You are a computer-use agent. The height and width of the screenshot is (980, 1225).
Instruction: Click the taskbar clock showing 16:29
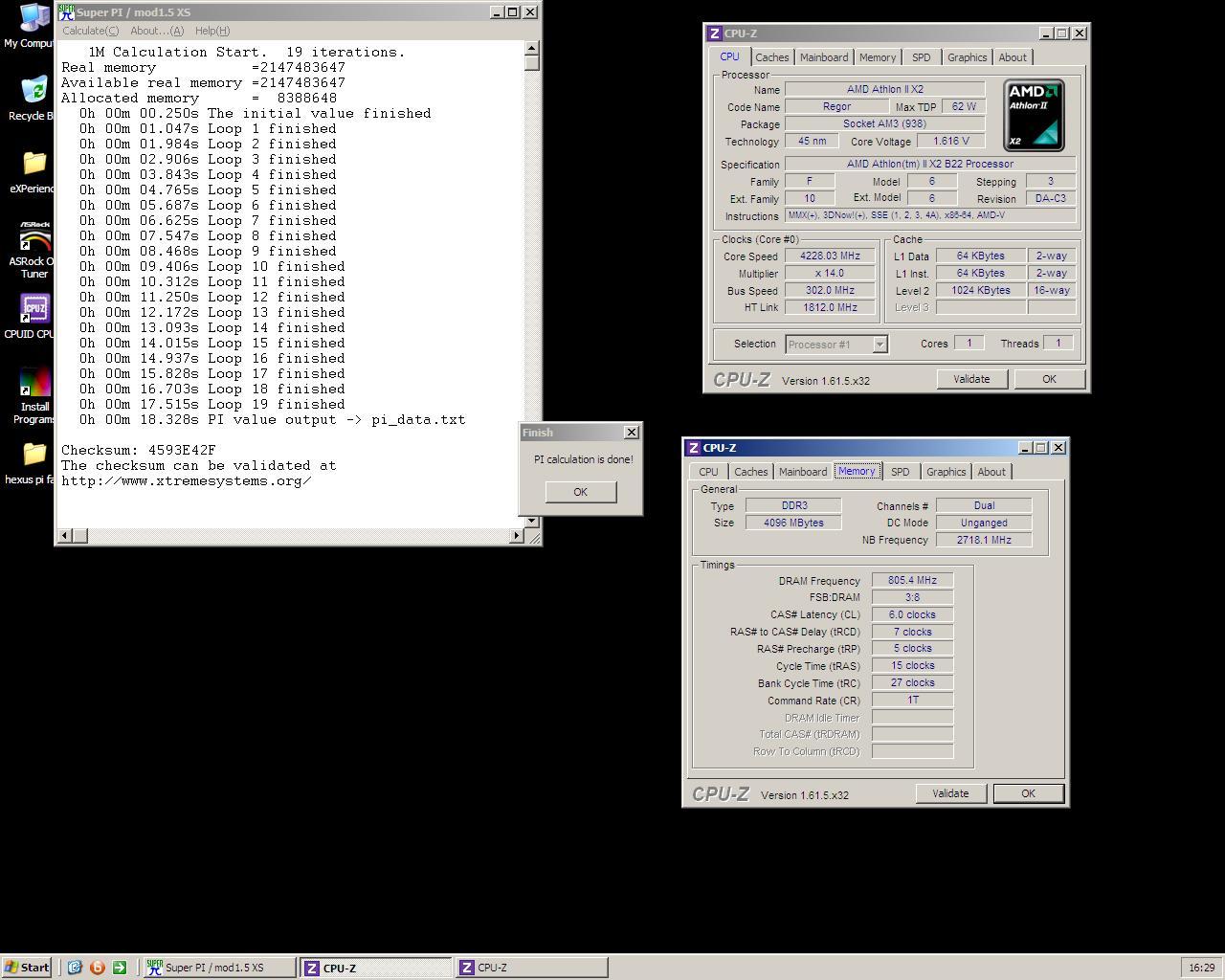pyautogui.click(x=1201, y=968)
